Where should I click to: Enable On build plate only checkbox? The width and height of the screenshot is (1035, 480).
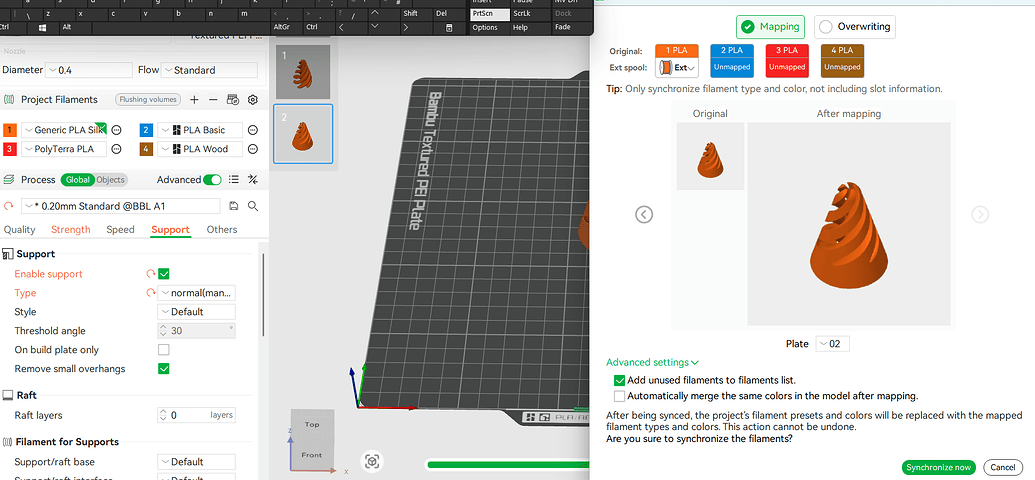coord(164,349)
